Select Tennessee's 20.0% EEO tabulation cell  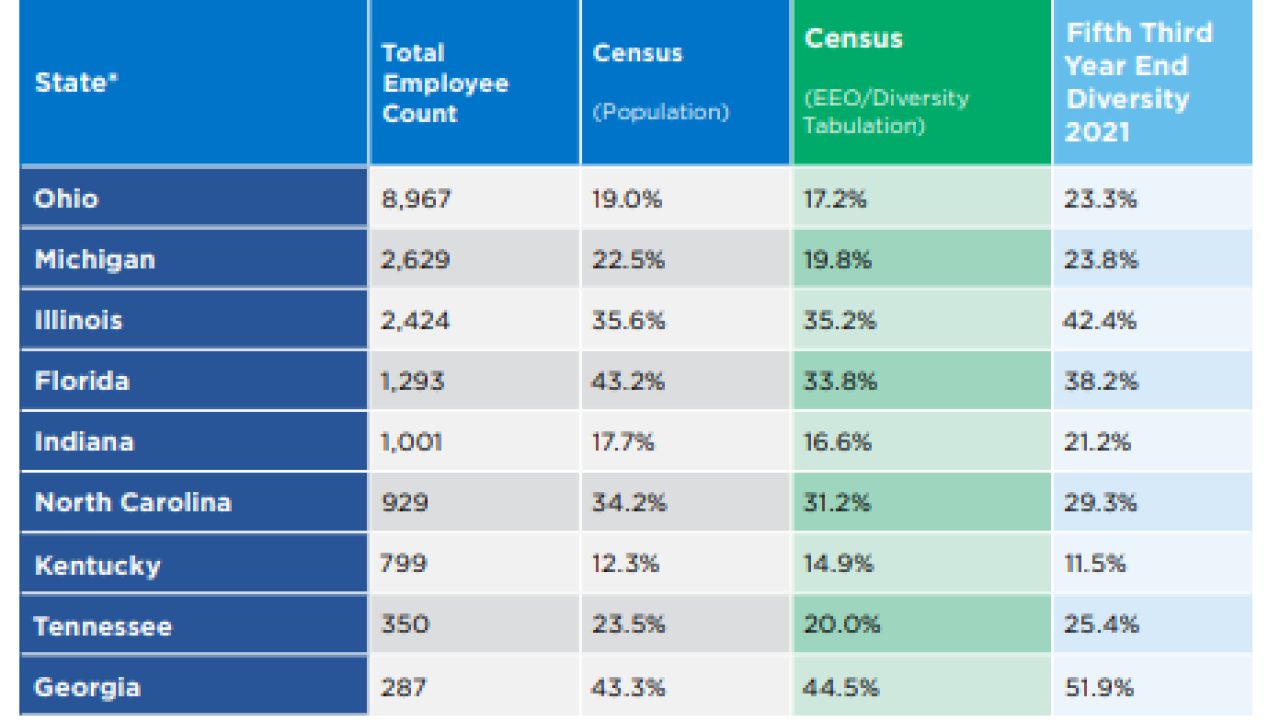point(922,626)
